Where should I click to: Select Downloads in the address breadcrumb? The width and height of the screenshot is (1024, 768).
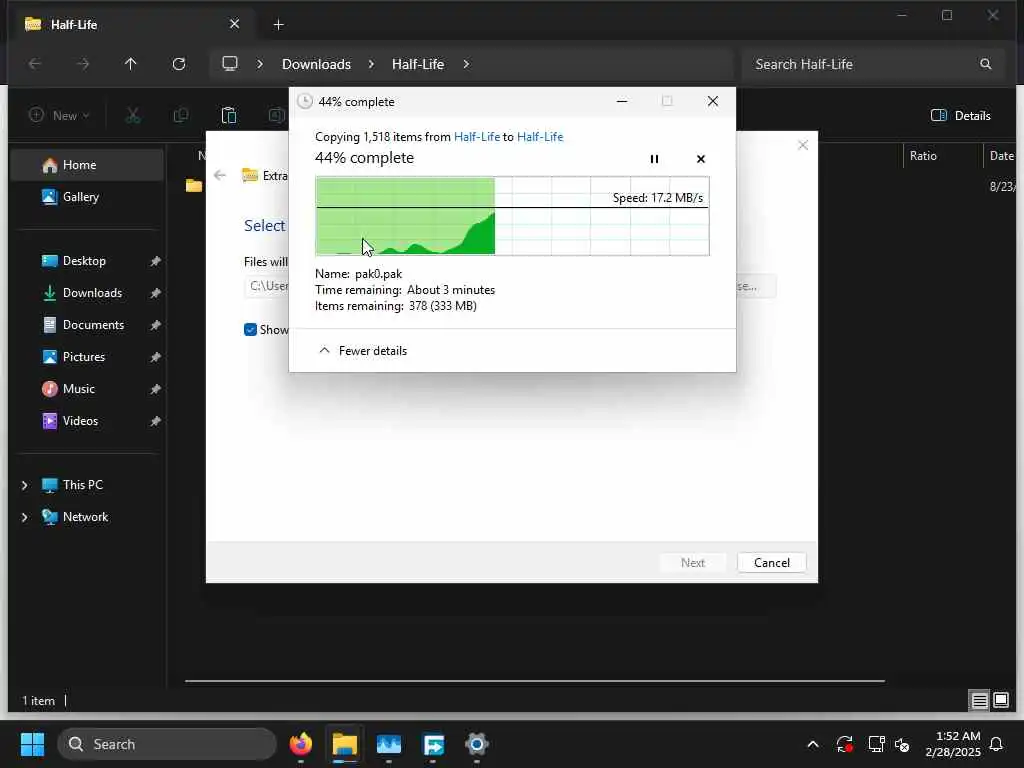pos(316,64)
